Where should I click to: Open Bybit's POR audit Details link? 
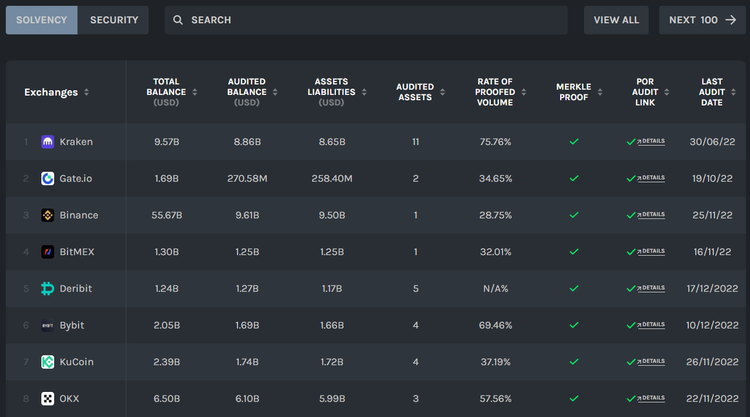point(651,325)
